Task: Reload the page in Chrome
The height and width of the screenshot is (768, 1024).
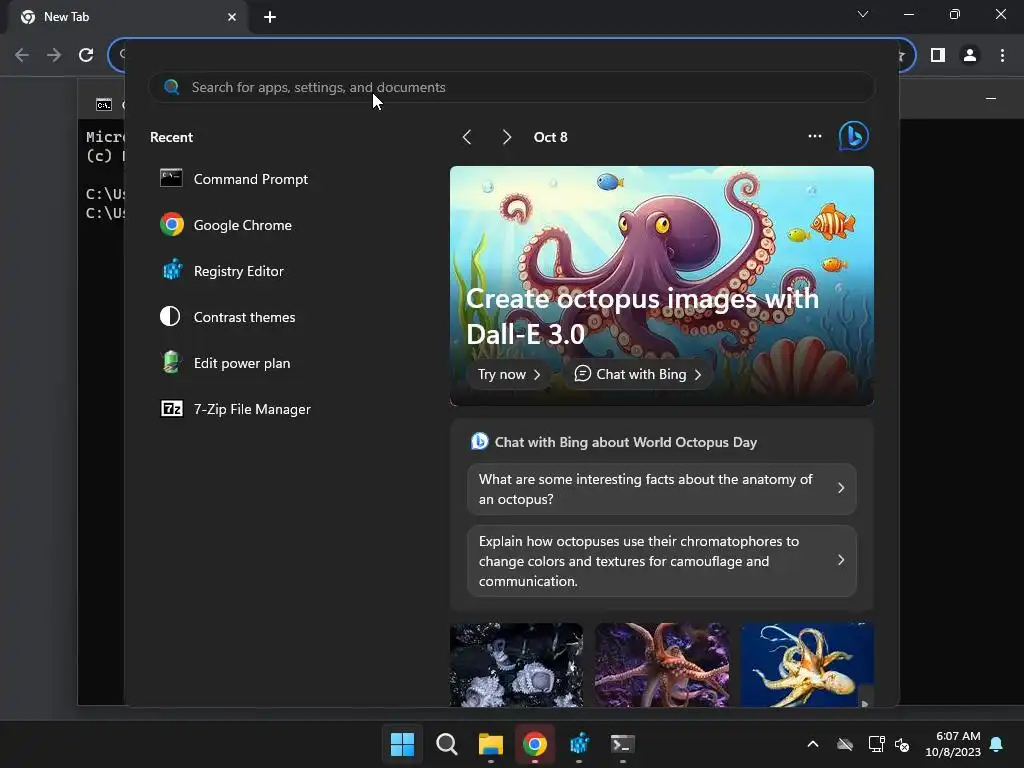Action: pos(86,55)
